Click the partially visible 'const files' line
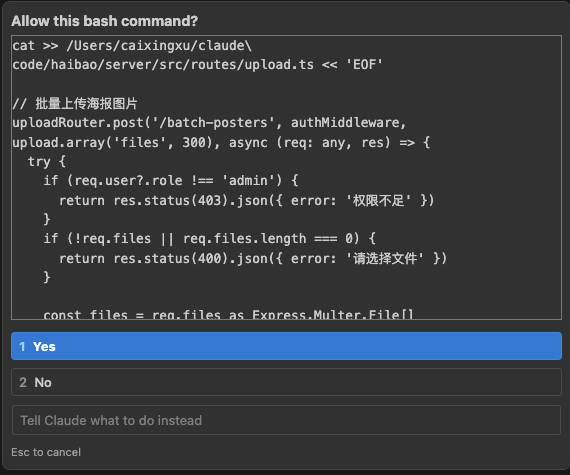Viewport: 570px width, 475px height. 228,314
